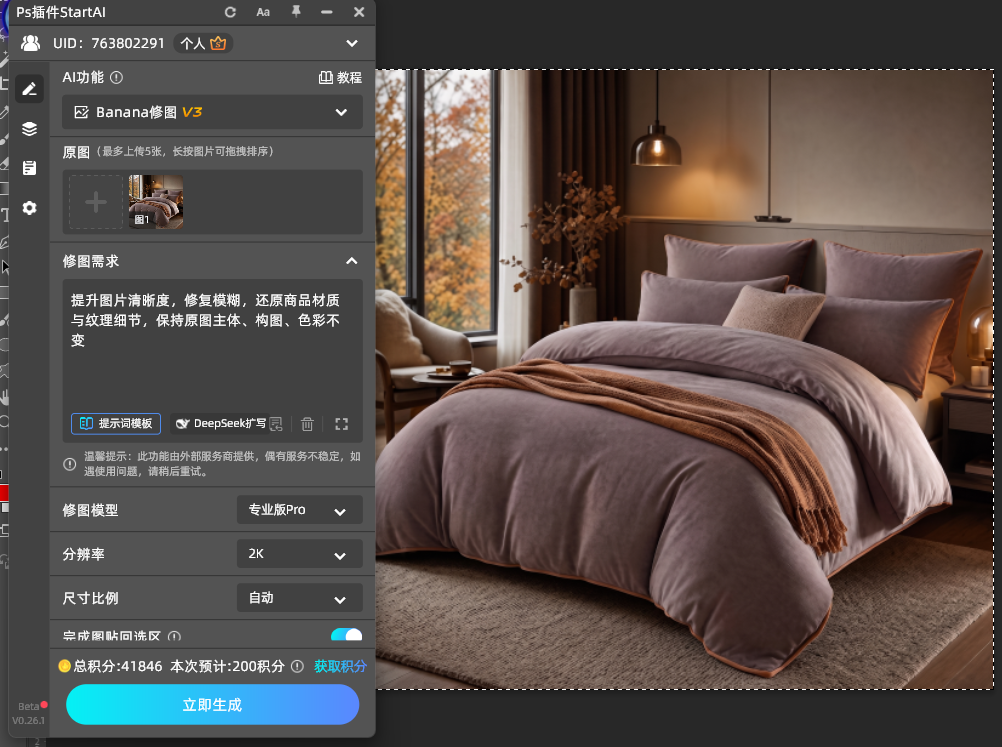The height and width of the screenshot is (747, 1002).
Task: Select the 图1 bedroom thumbnail
Action: (x=156, y=202)
